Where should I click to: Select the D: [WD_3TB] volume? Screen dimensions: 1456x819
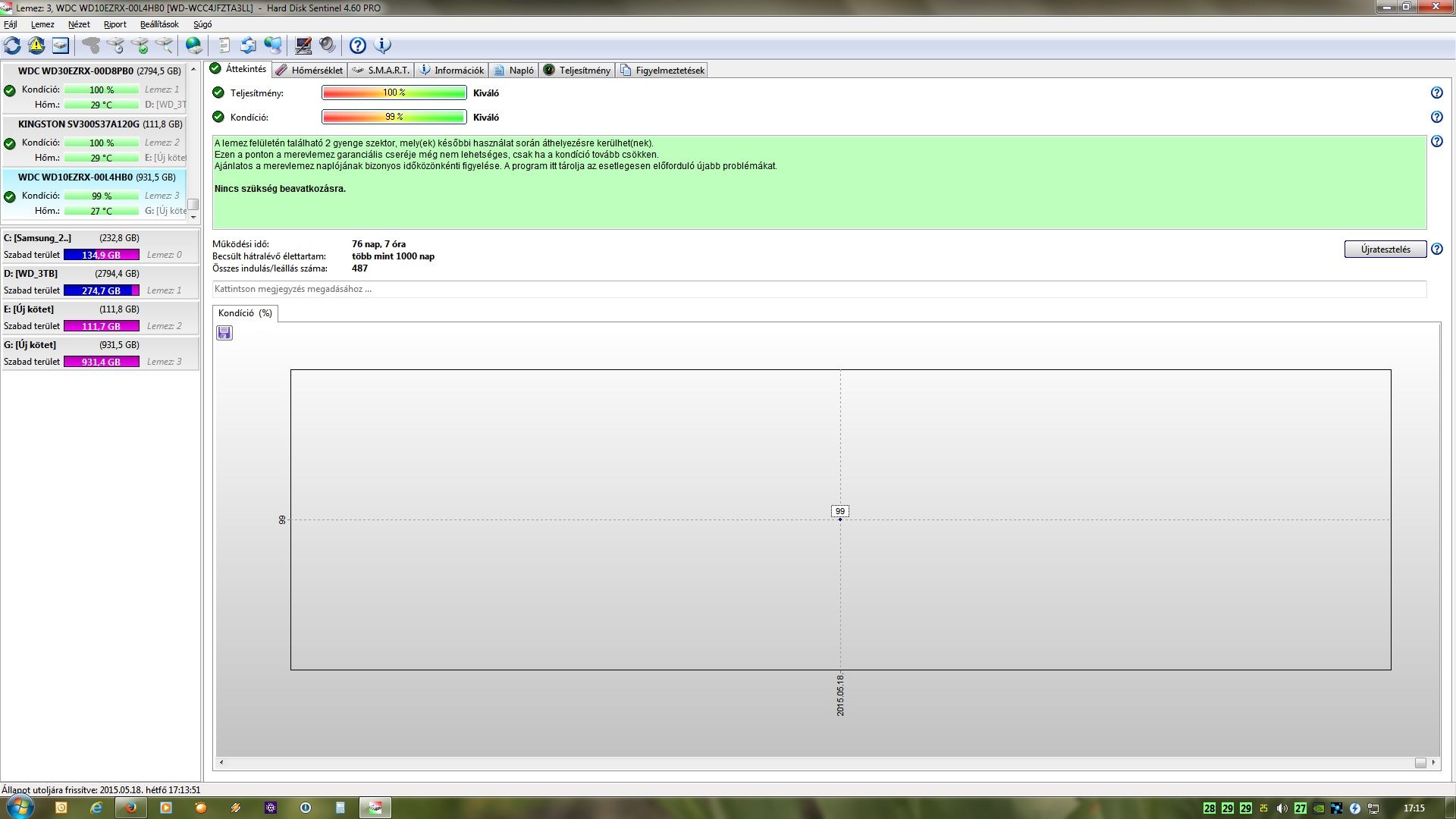(x=100, y=282)
